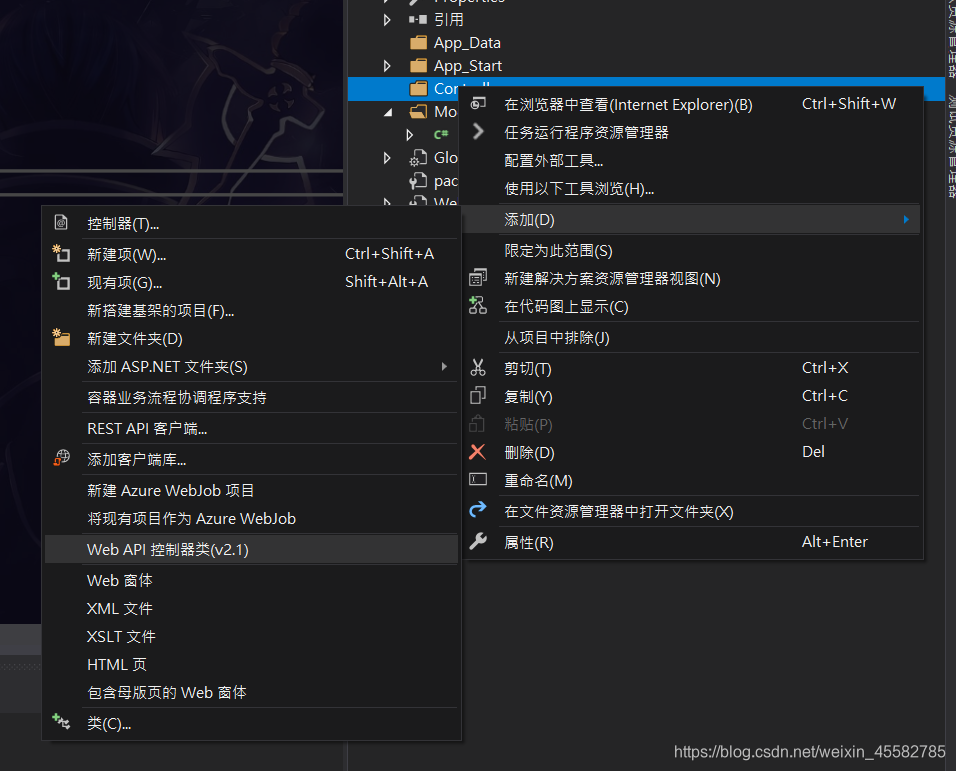Choose 剪切(T) menu entry

click(691, 368)
